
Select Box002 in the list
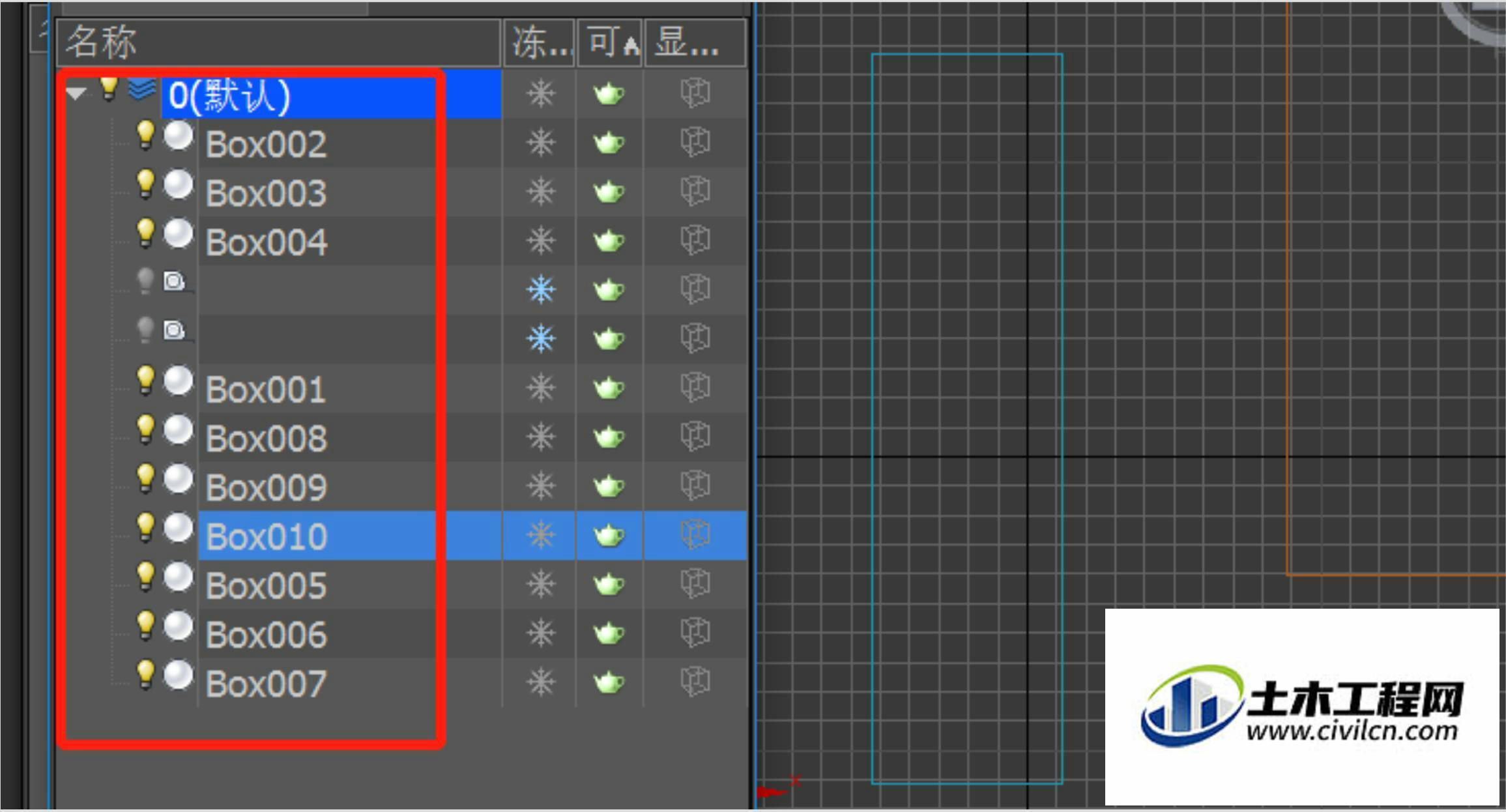pyautogui.click(x=266, y=144)
